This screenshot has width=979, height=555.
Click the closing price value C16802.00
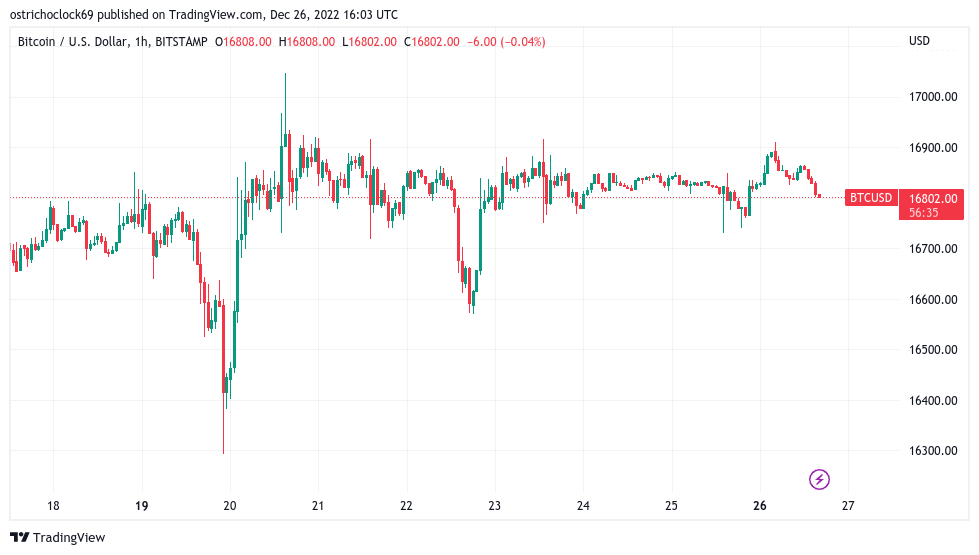pyautogui.click(x=431, y=42)
